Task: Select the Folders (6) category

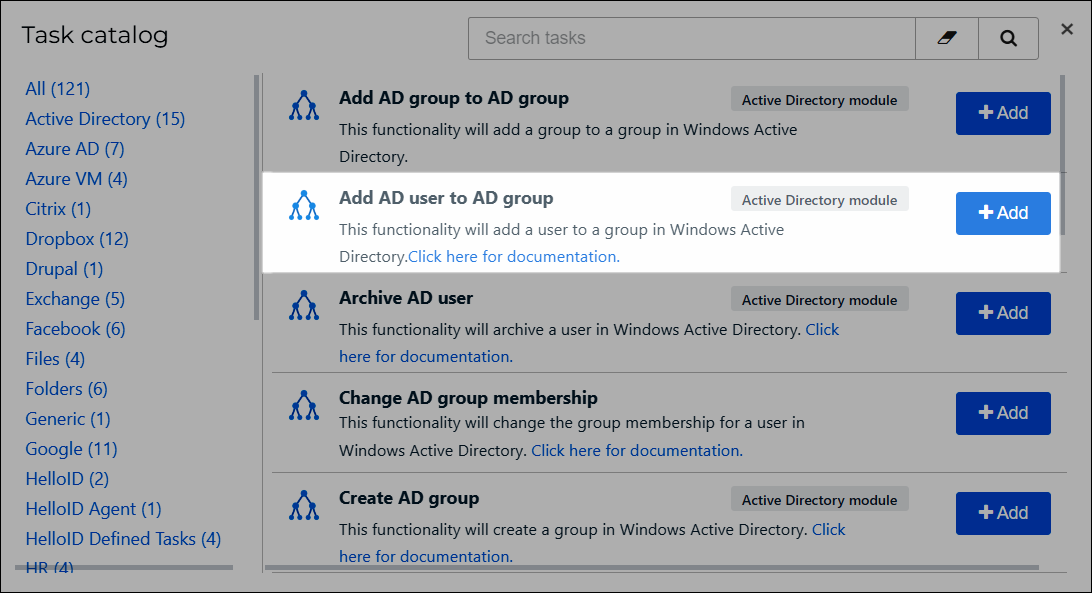Action: click(67, 389)
